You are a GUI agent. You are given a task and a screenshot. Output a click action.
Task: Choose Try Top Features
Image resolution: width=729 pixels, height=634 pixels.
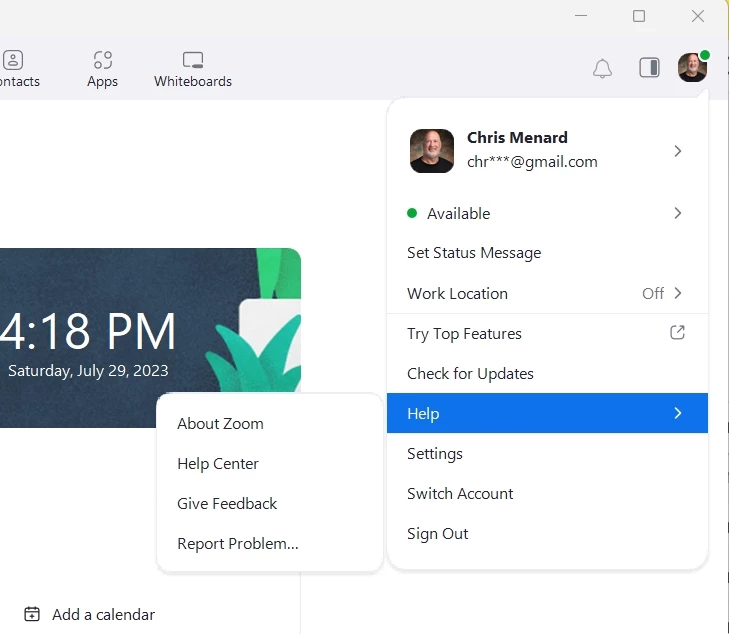tap(547, 334)
